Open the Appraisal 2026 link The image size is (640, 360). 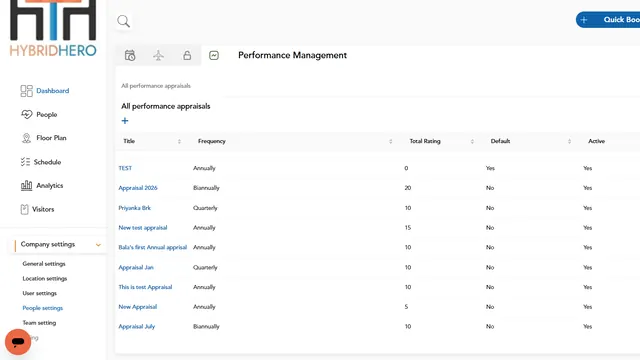click(138, 188)
